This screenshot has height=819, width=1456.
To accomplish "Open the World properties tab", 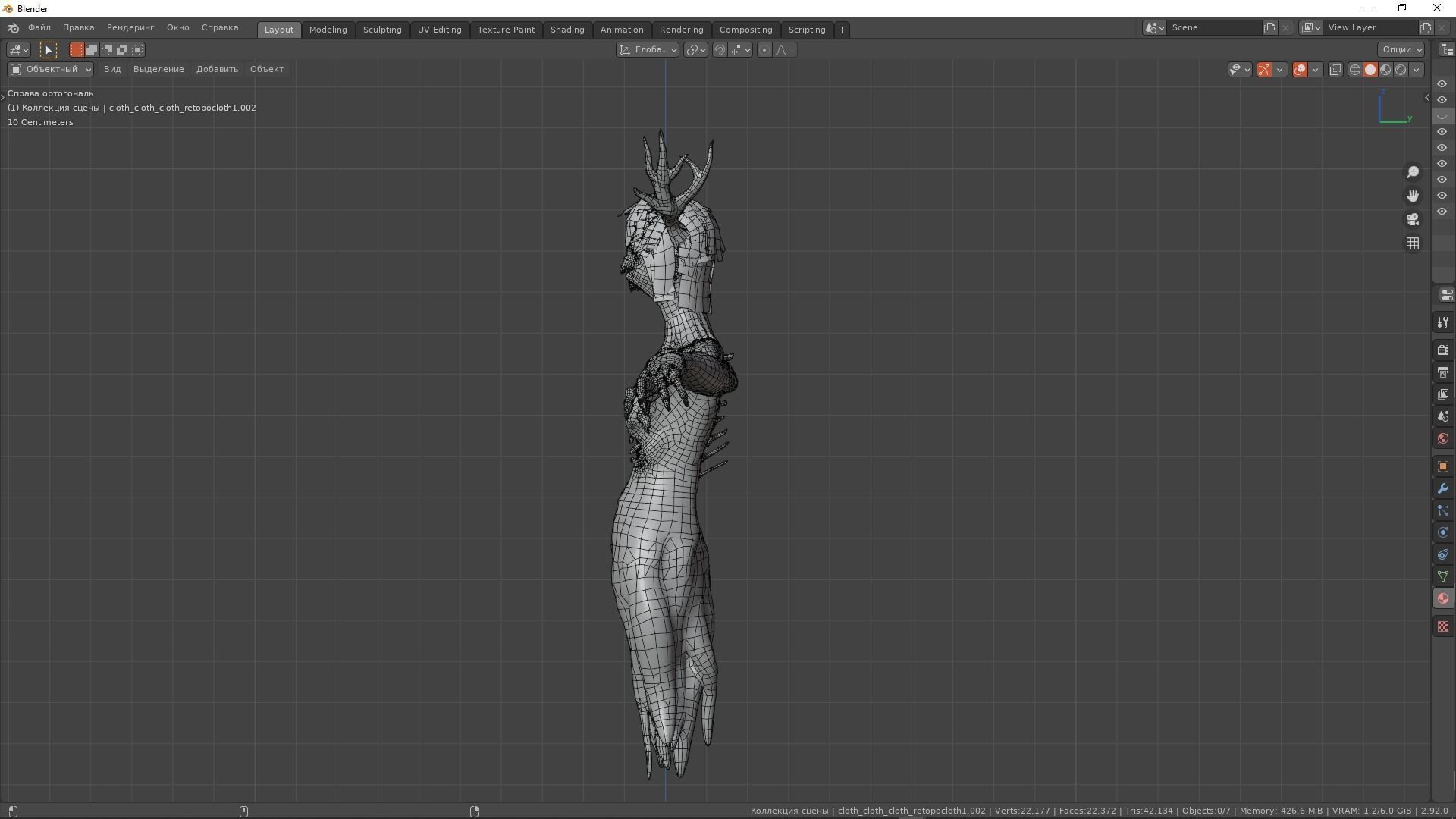I will (x=1442, y=439).
